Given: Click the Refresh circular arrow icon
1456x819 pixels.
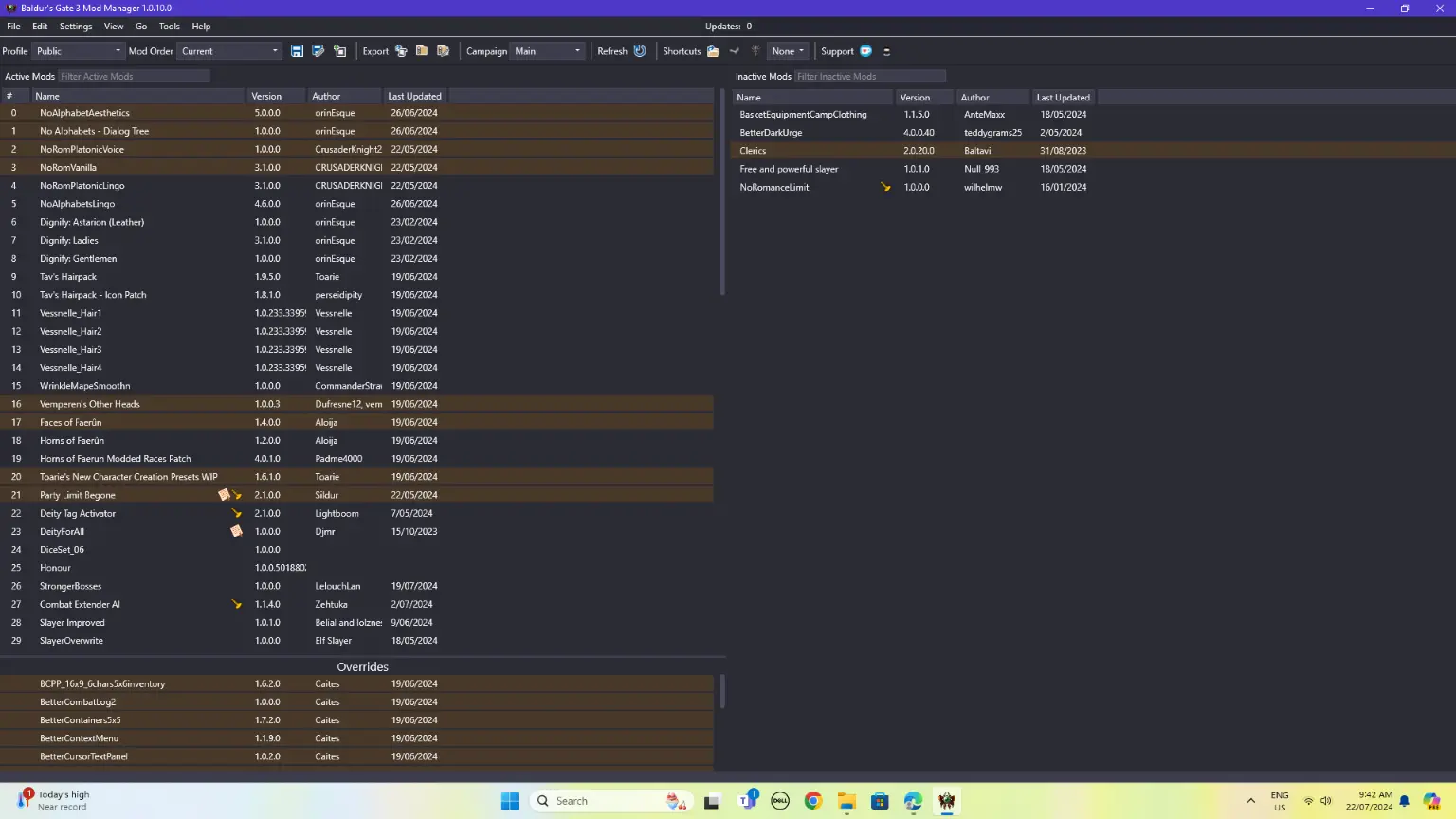Looking at the screenshot, I should click(640, 51).
